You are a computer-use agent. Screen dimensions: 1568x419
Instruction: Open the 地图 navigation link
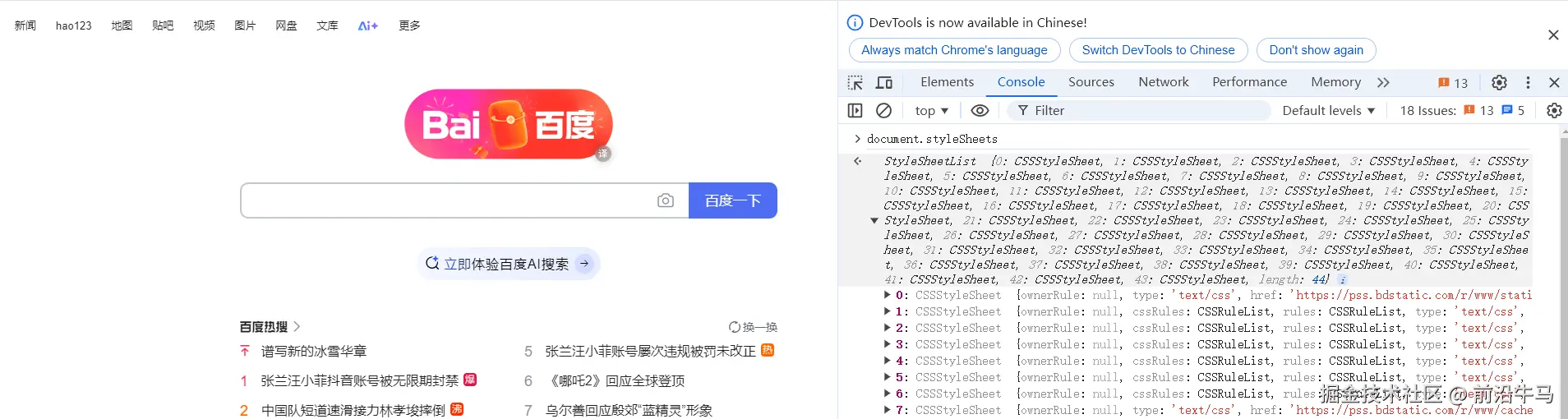[122, 25]
